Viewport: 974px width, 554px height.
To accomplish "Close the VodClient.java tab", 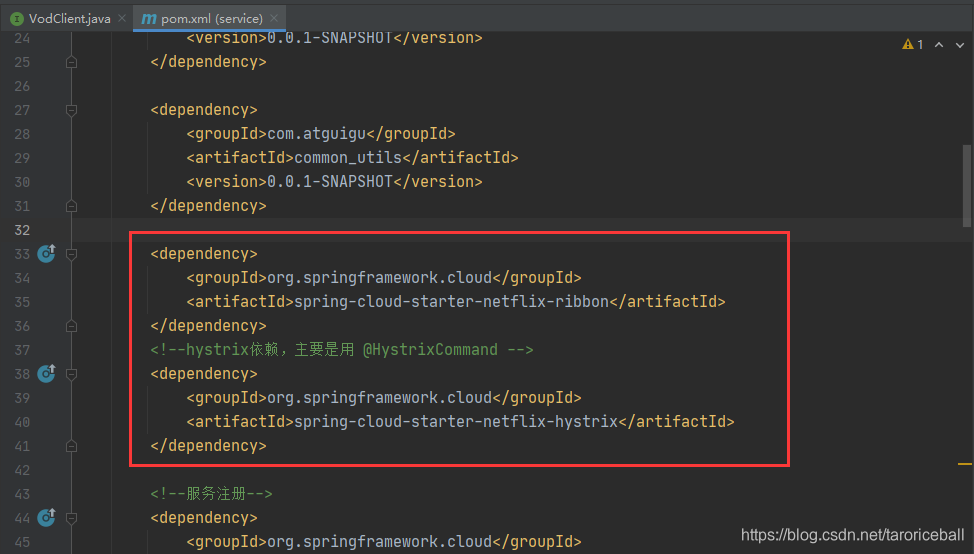I will [122, 19].
